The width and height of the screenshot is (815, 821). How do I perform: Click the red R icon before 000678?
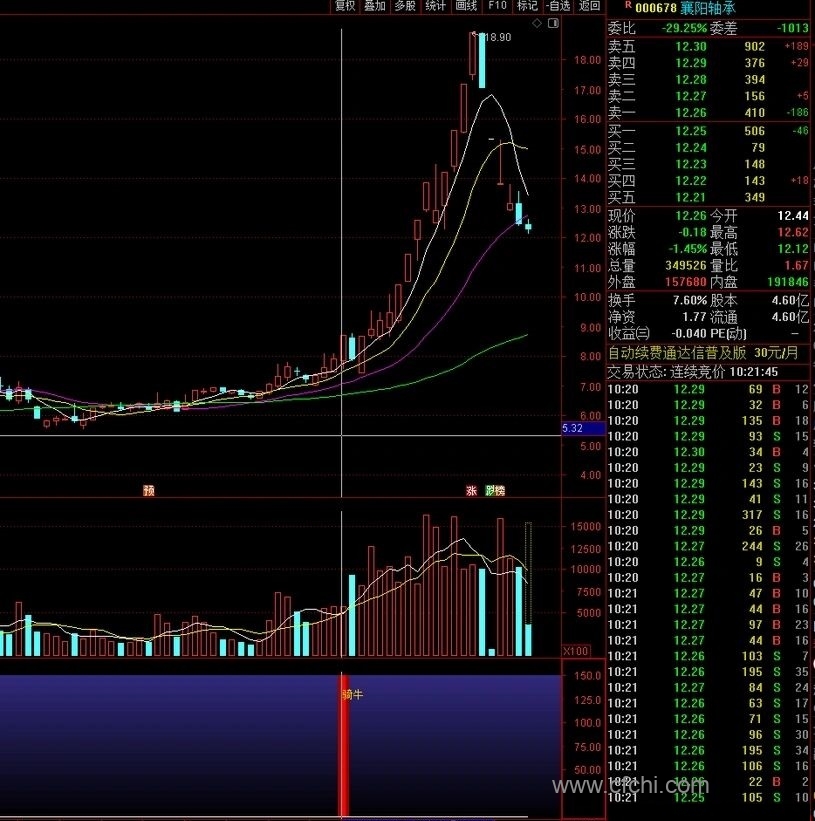(x=628, y=5)
